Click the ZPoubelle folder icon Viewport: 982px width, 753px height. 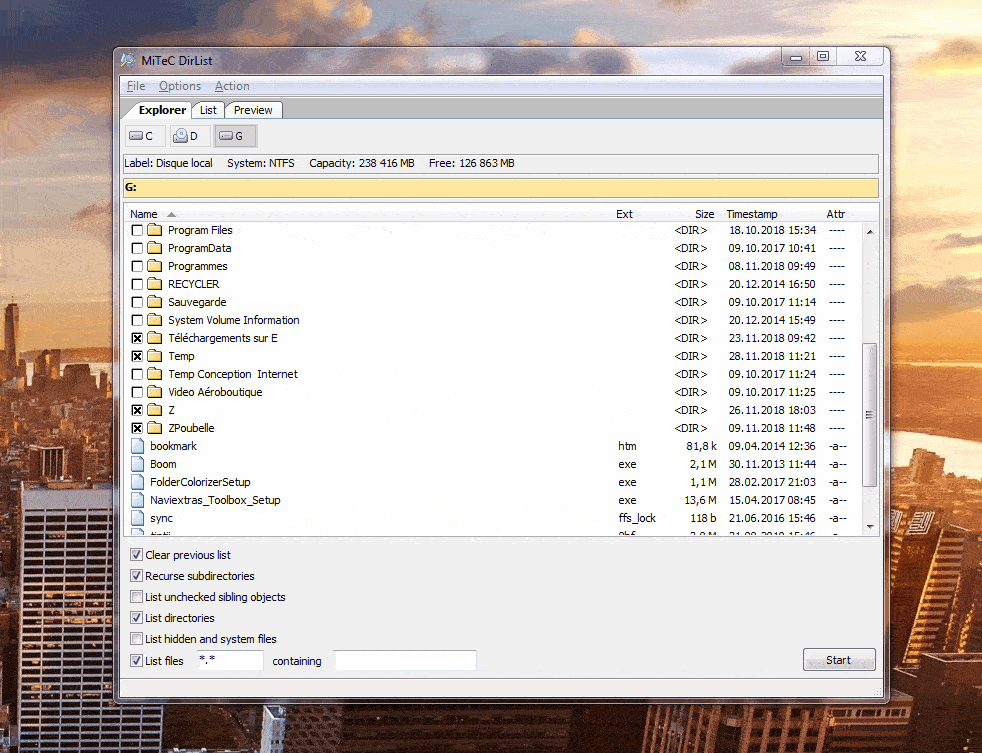click(x=155, y=428)
